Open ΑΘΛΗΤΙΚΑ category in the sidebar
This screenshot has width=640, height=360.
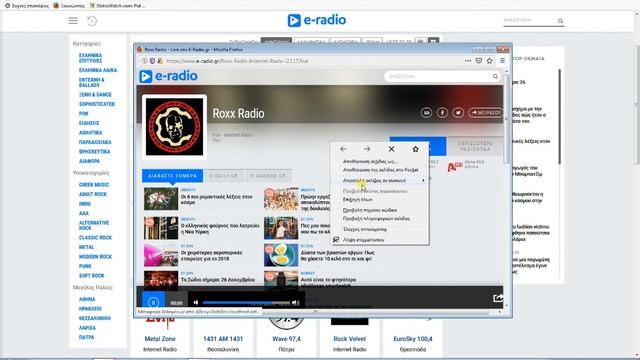90,133
